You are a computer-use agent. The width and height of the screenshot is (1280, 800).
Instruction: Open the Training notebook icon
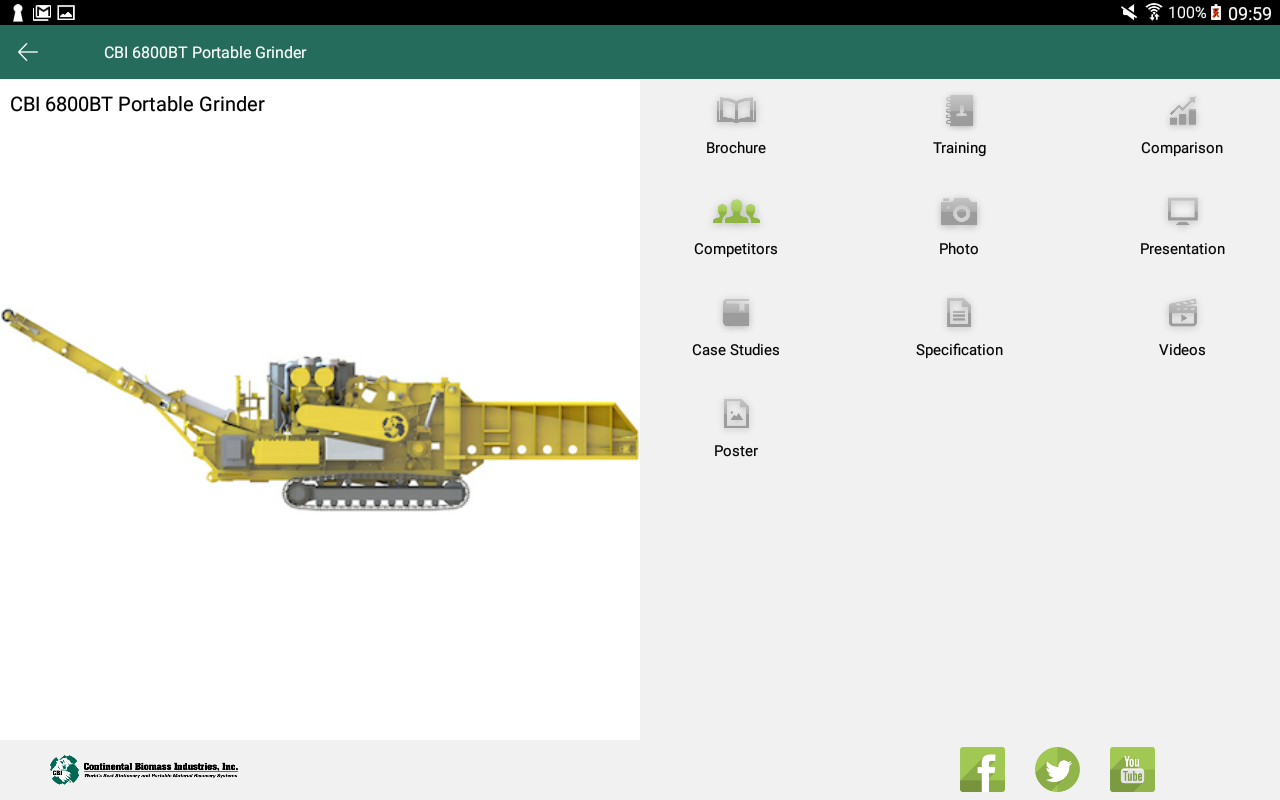(960, 110)
